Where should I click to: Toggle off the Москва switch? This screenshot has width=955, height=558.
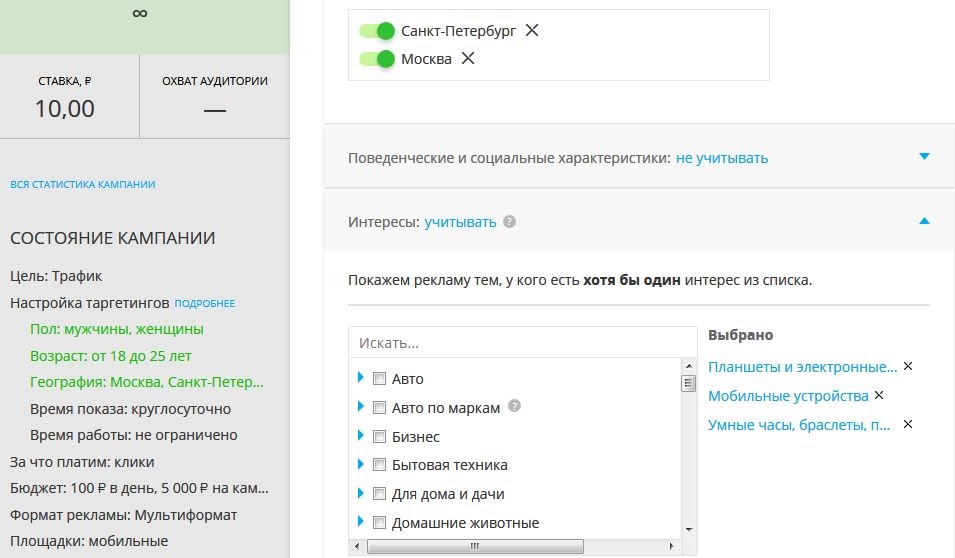point(377,59)
